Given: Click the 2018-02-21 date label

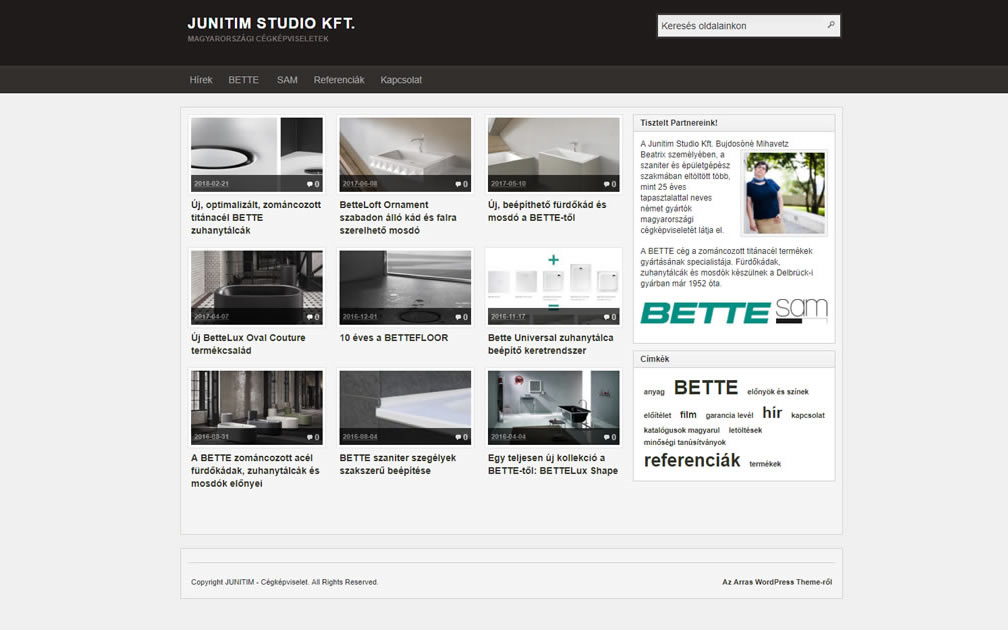Looking at the screenshot, I should pos(212,184).
